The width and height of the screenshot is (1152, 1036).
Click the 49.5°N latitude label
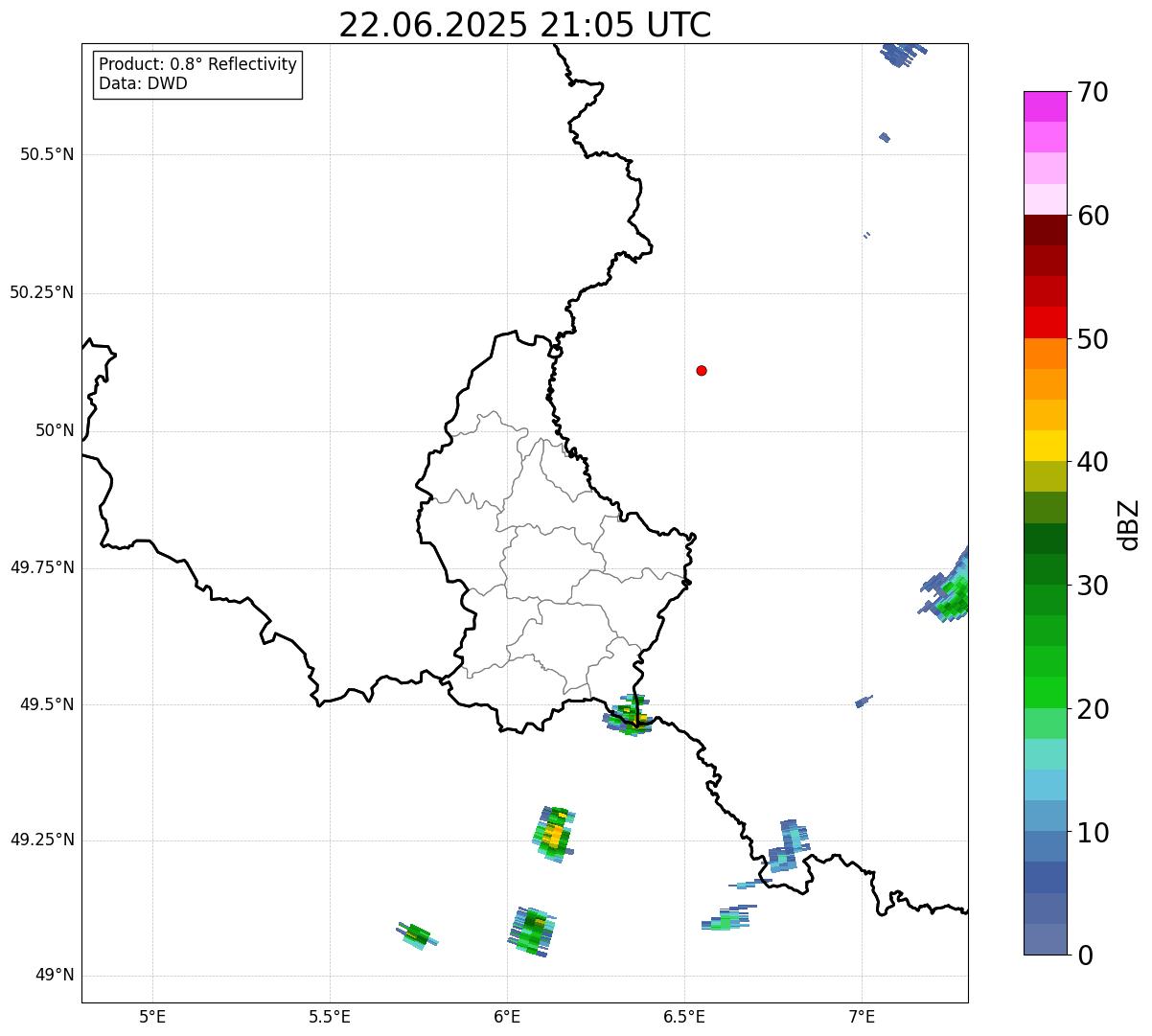[x=47, y=704]
